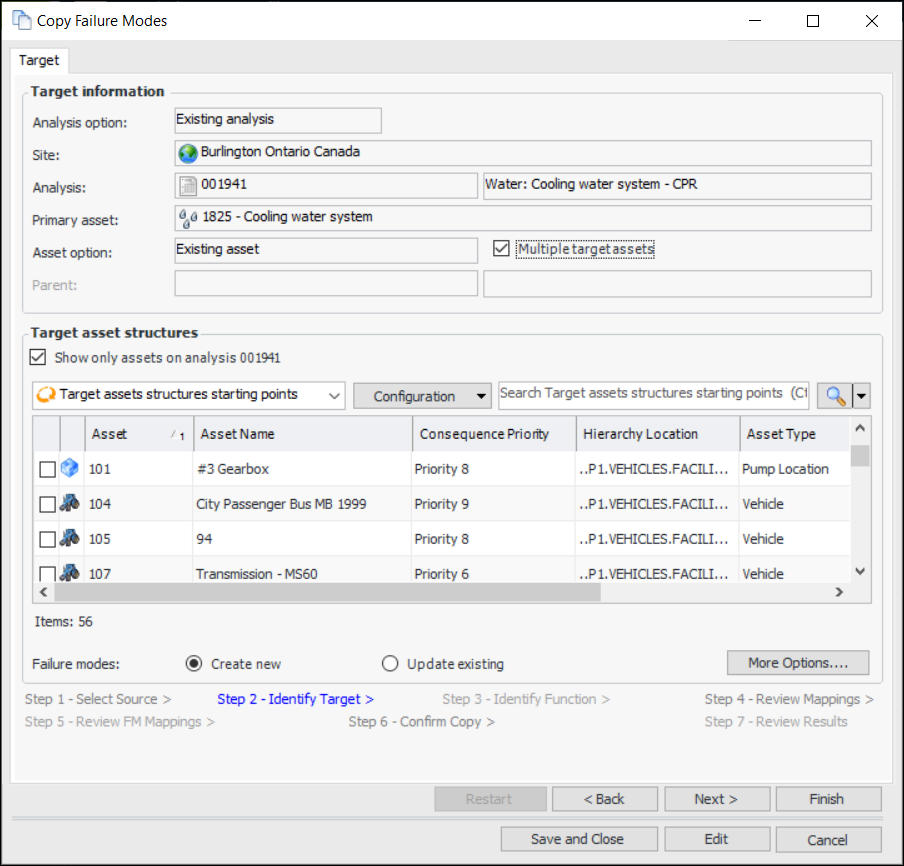Click the Copy Failure Modes title icon

point(21,21)
